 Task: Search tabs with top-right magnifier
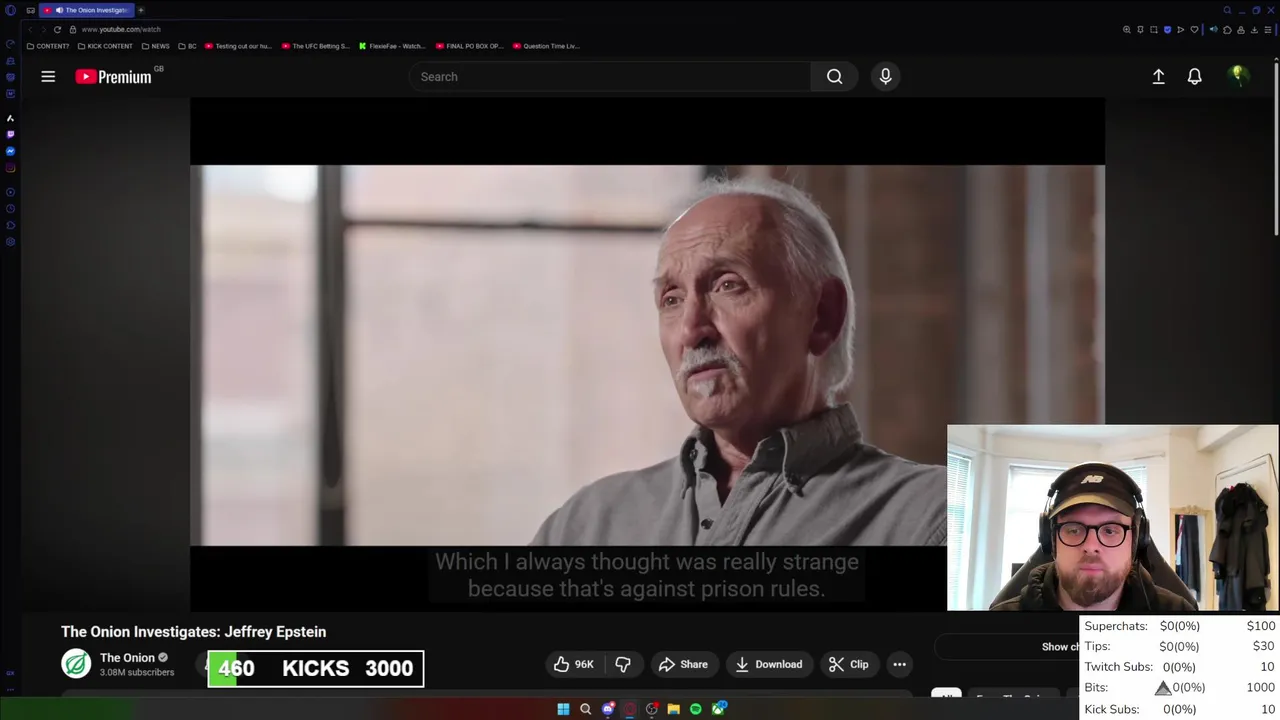1227,10
